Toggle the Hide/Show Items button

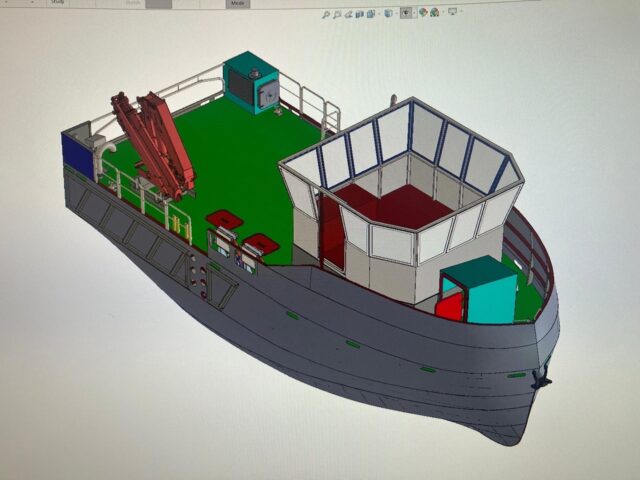tap(406, 12)
